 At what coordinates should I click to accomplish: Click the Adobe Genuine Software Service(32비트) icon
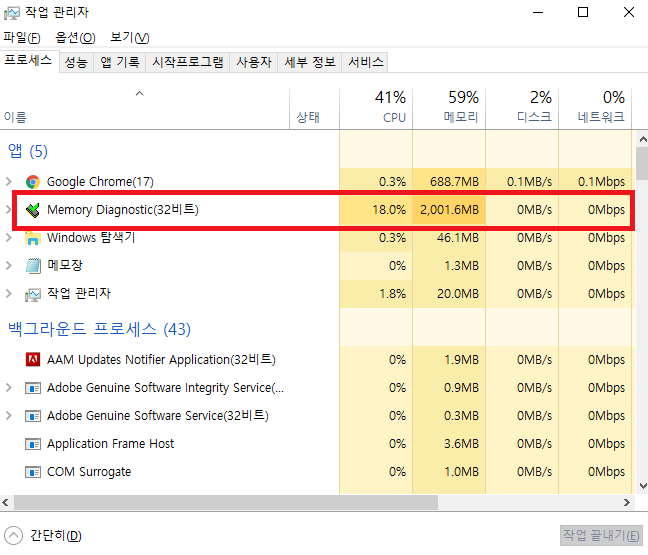[x=33, y=416]
